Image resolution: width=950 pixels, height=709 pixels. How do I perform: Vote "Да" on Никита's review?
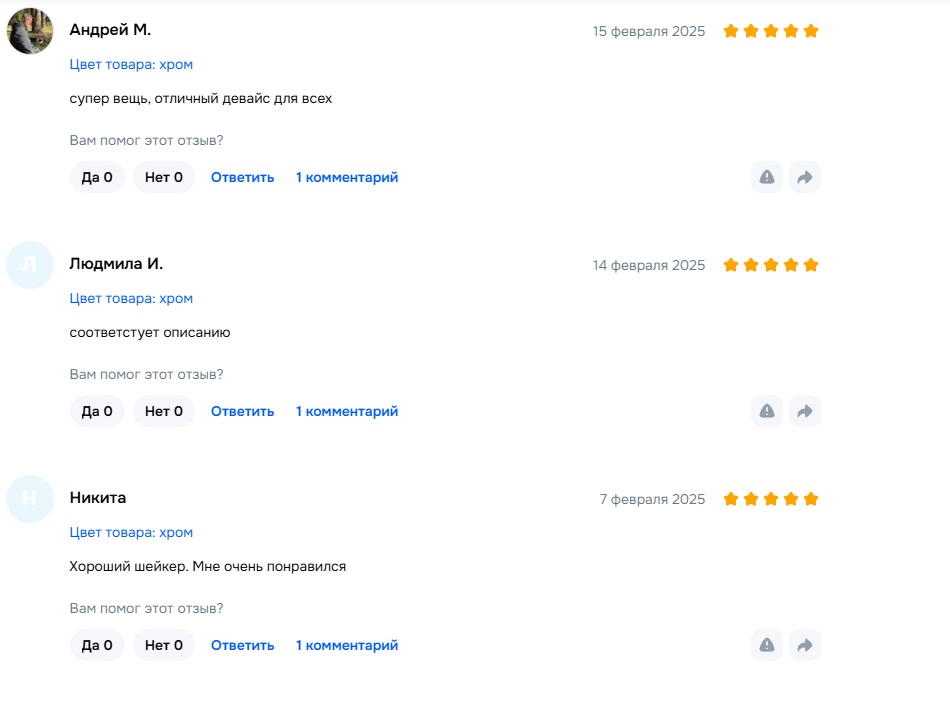pyautogui.click(x=97, y=645)
